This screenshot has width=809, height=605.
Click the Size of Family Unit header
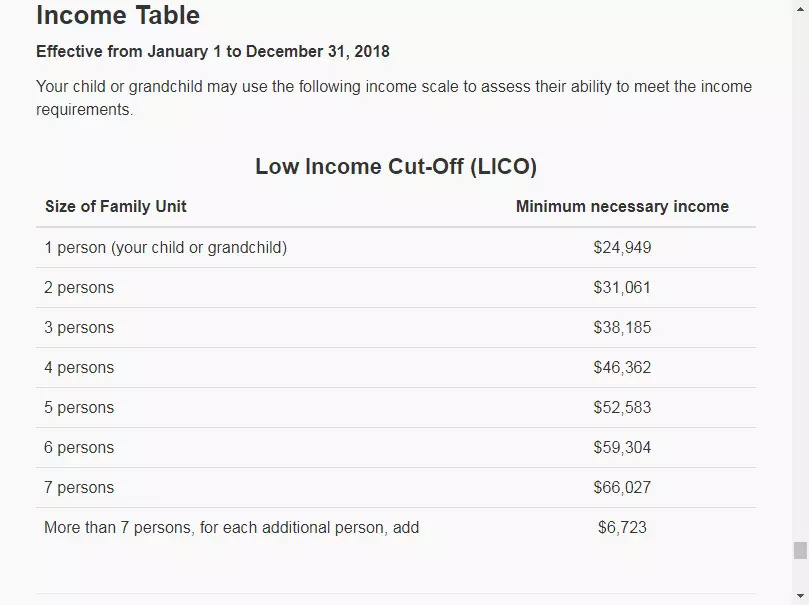click(116, 207)
